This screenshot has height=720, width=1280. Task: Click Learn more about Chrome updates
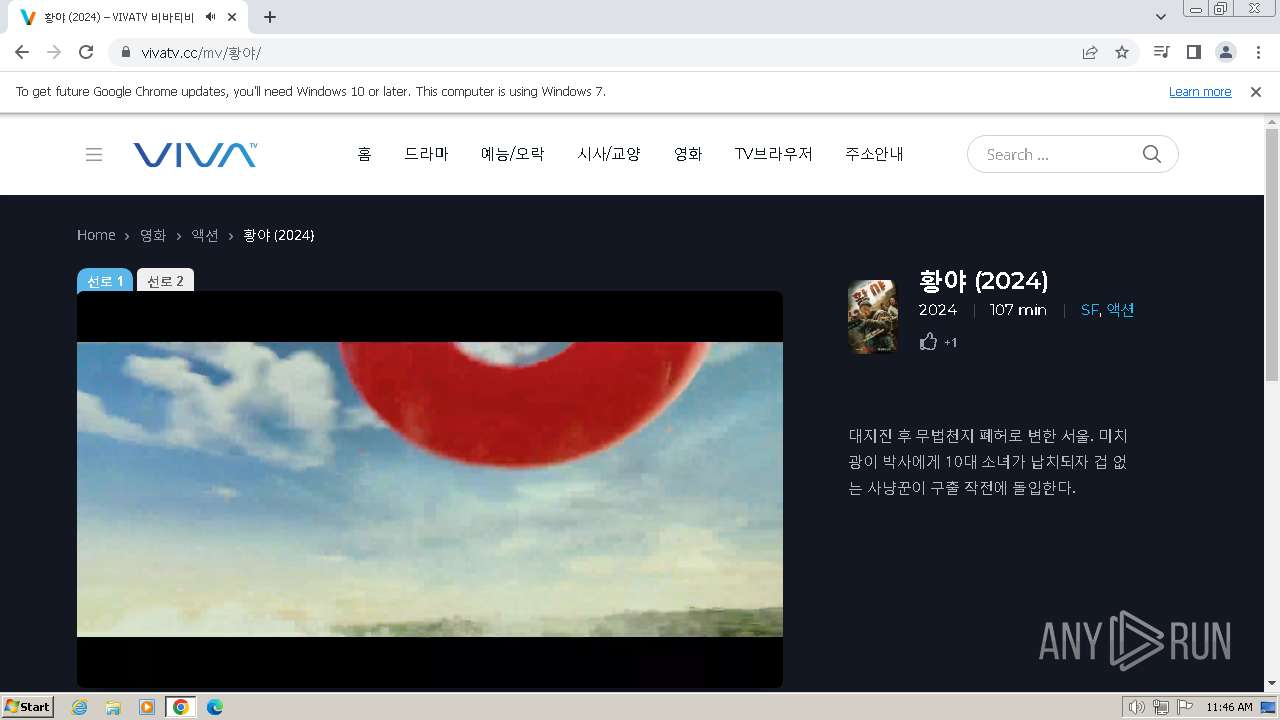pos(1200,91)
